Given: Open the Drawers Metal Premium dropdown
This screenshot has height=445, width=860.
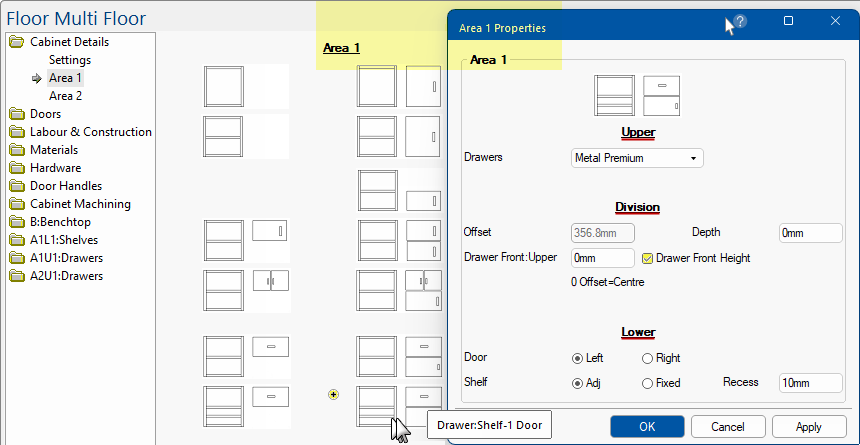Looking at the screenshot, I should tap(637, 158).
